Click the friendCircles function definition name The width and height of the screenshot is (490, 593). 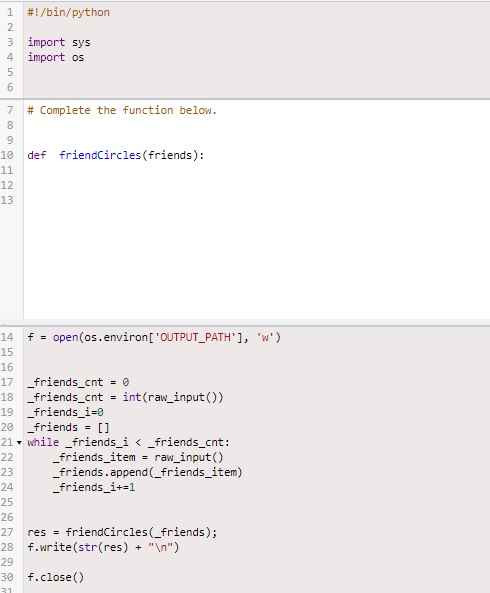[x=100, y=155]
